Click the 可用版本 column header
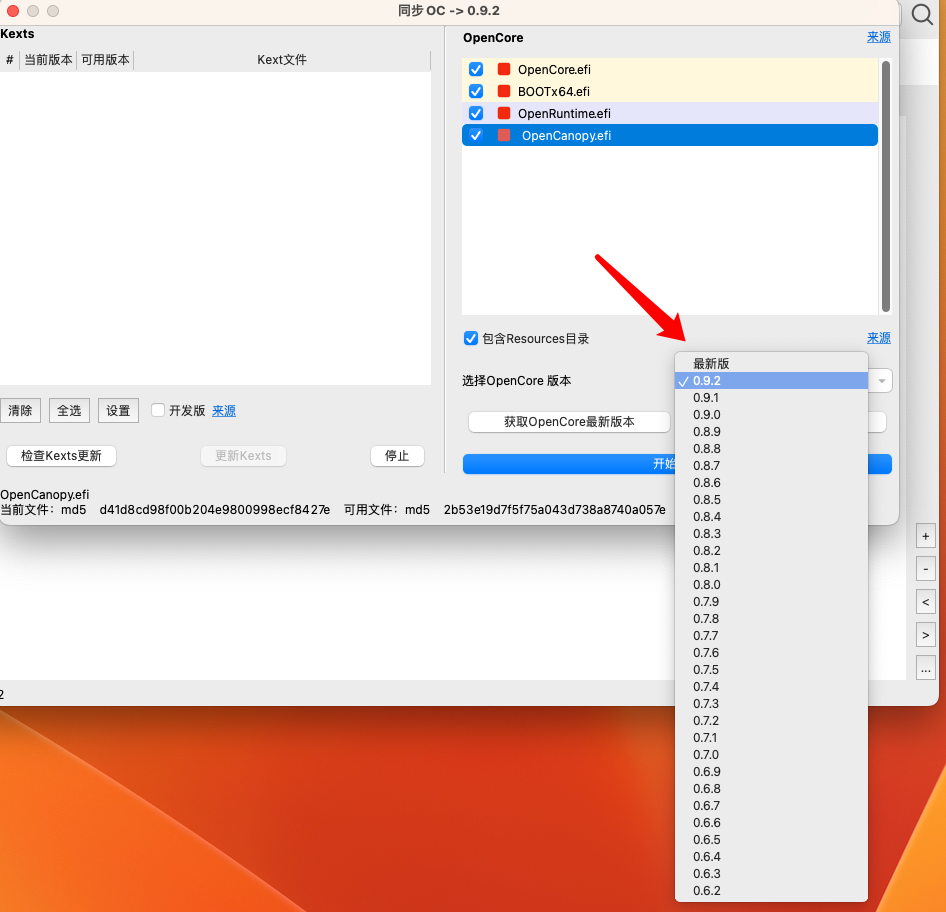Viewport: 946px width, 912px height. pyautogui.click(x=106, y=60)
